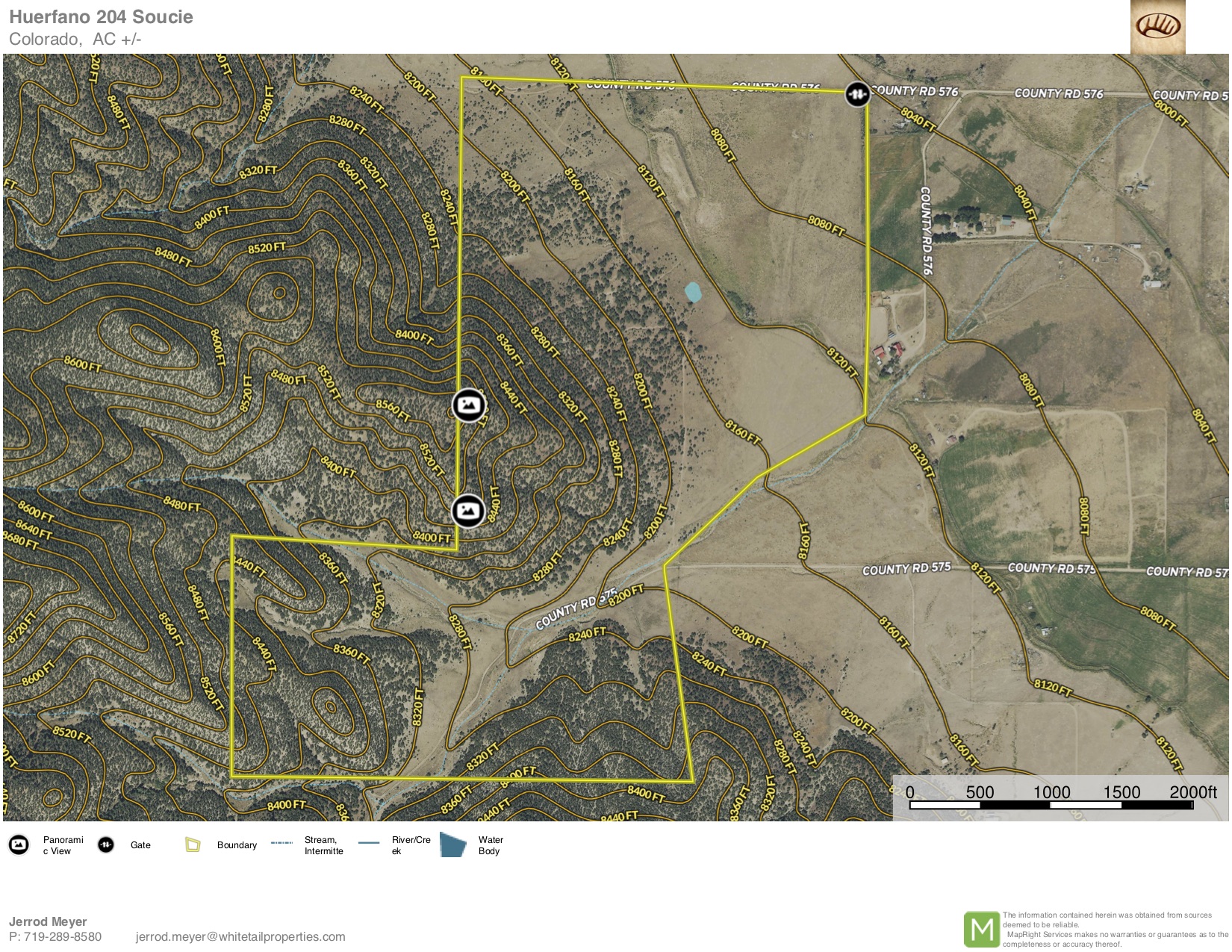Screen dimensions: 1232x952
Task: Click the Huerfano 204 Soucie title
Action: tap(101, 17)
